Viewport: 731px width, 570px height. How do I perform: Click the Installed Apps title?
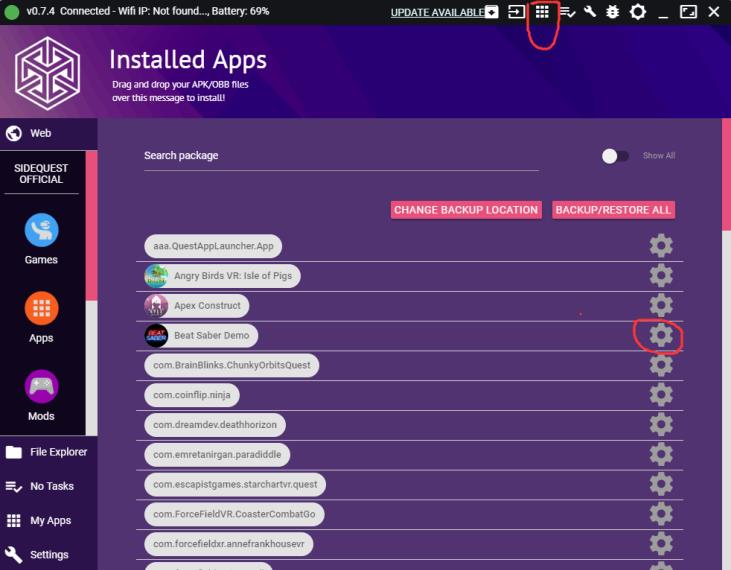[188, 60]
